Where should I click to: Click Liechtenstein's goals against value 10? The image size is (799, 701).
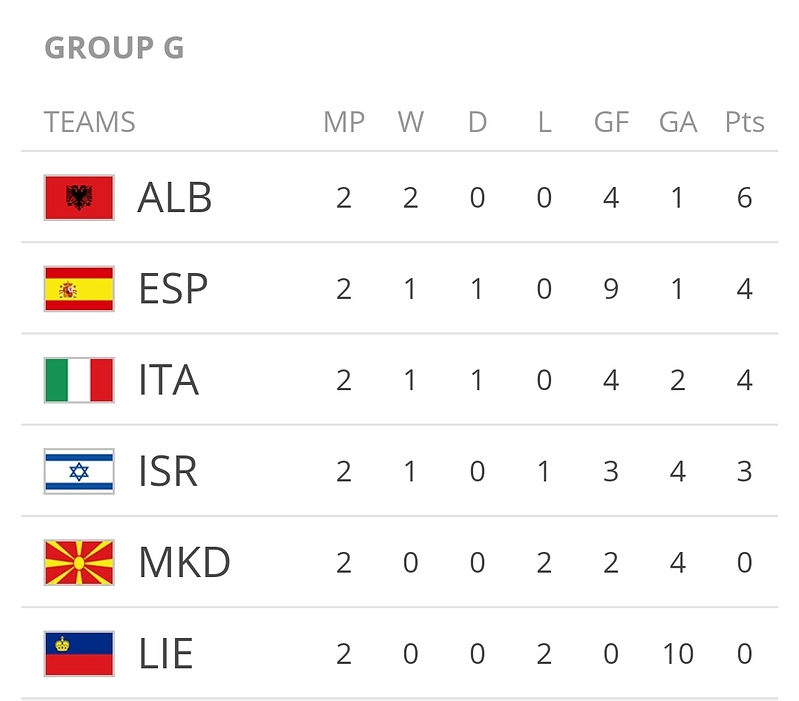tap(678, 654)
